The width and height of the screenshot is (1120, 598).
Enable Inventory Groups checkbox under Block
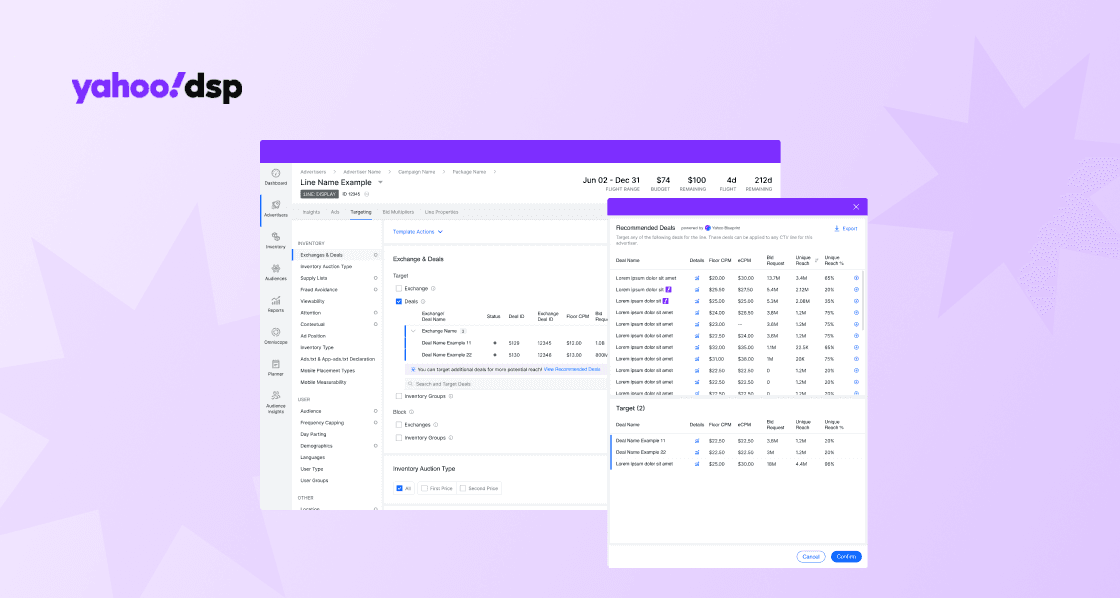pyautogui.click(x=399, y=437)
